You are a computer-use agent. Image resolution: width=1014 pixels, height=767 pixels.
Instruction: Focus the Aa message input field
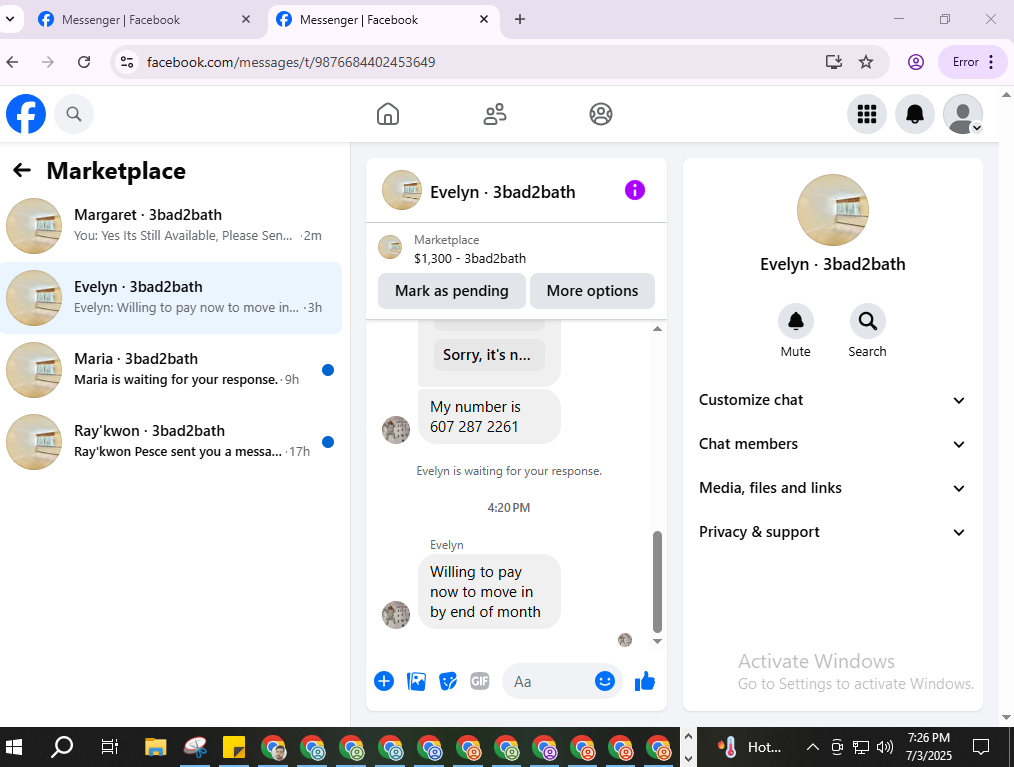[x=548, y=682]
